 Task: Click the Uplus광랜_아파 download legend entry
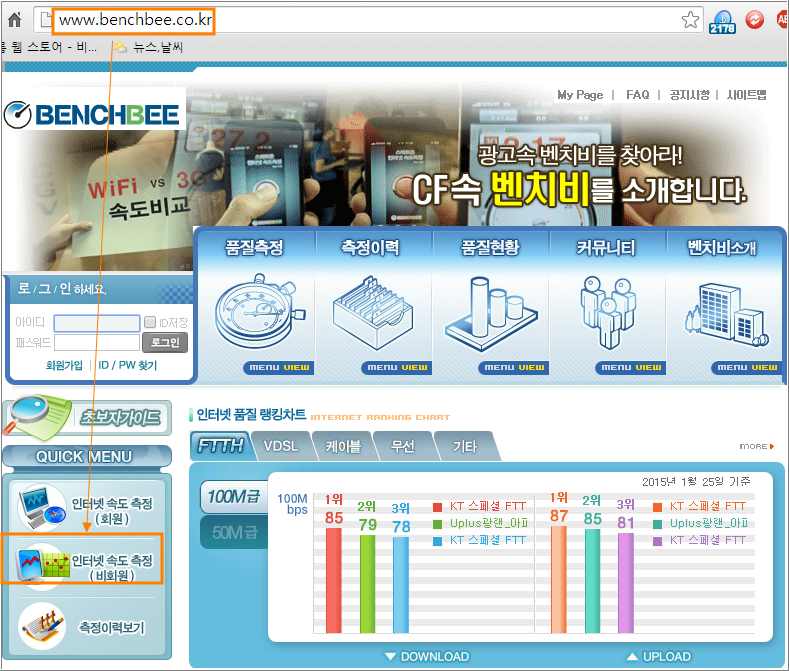(x=481, y=524)
